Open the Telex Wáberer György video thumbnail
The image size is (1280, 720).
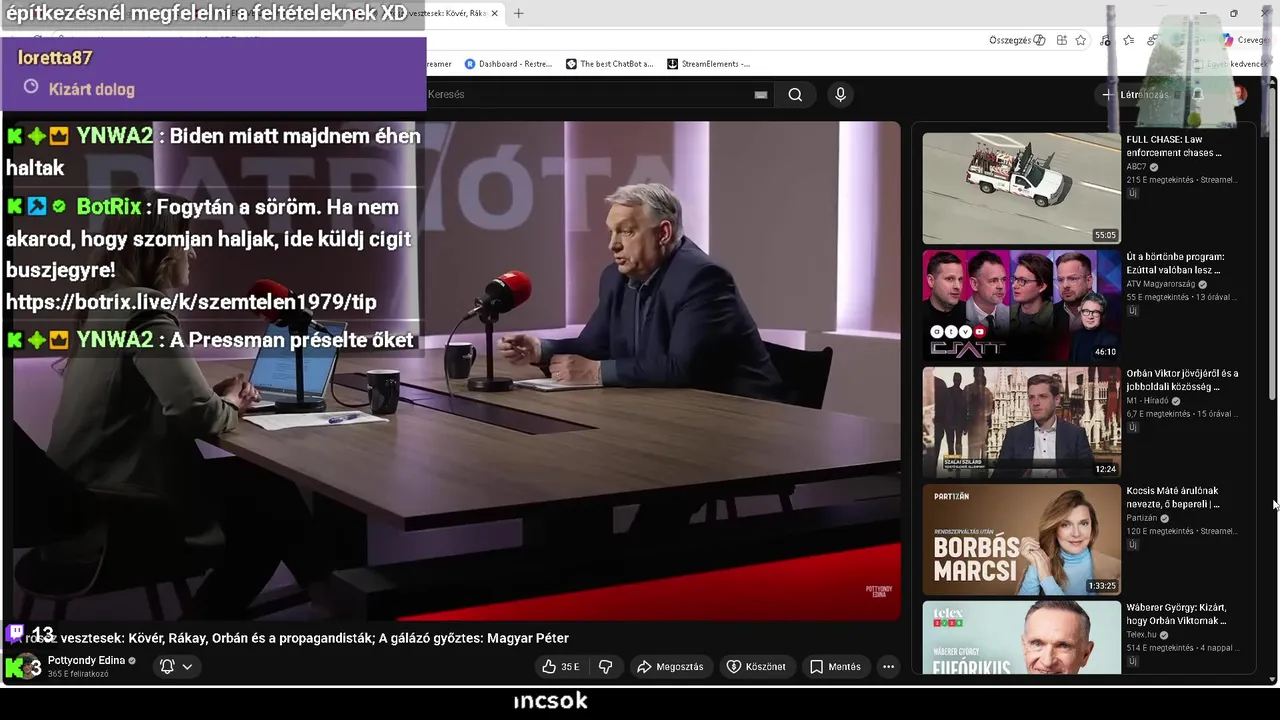(x=1021, y=638)
